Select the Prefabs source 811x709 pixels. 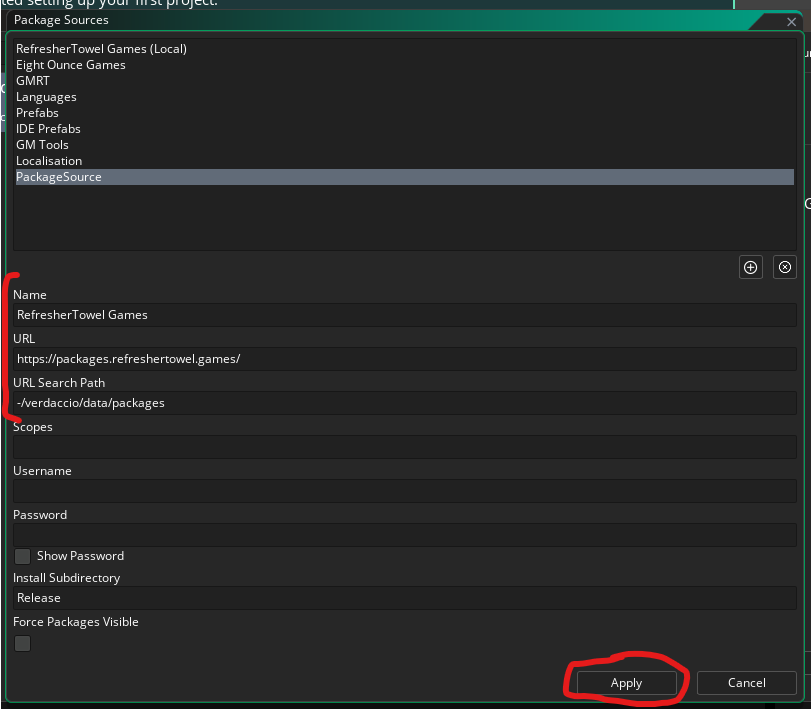click(x=404, y=113)
